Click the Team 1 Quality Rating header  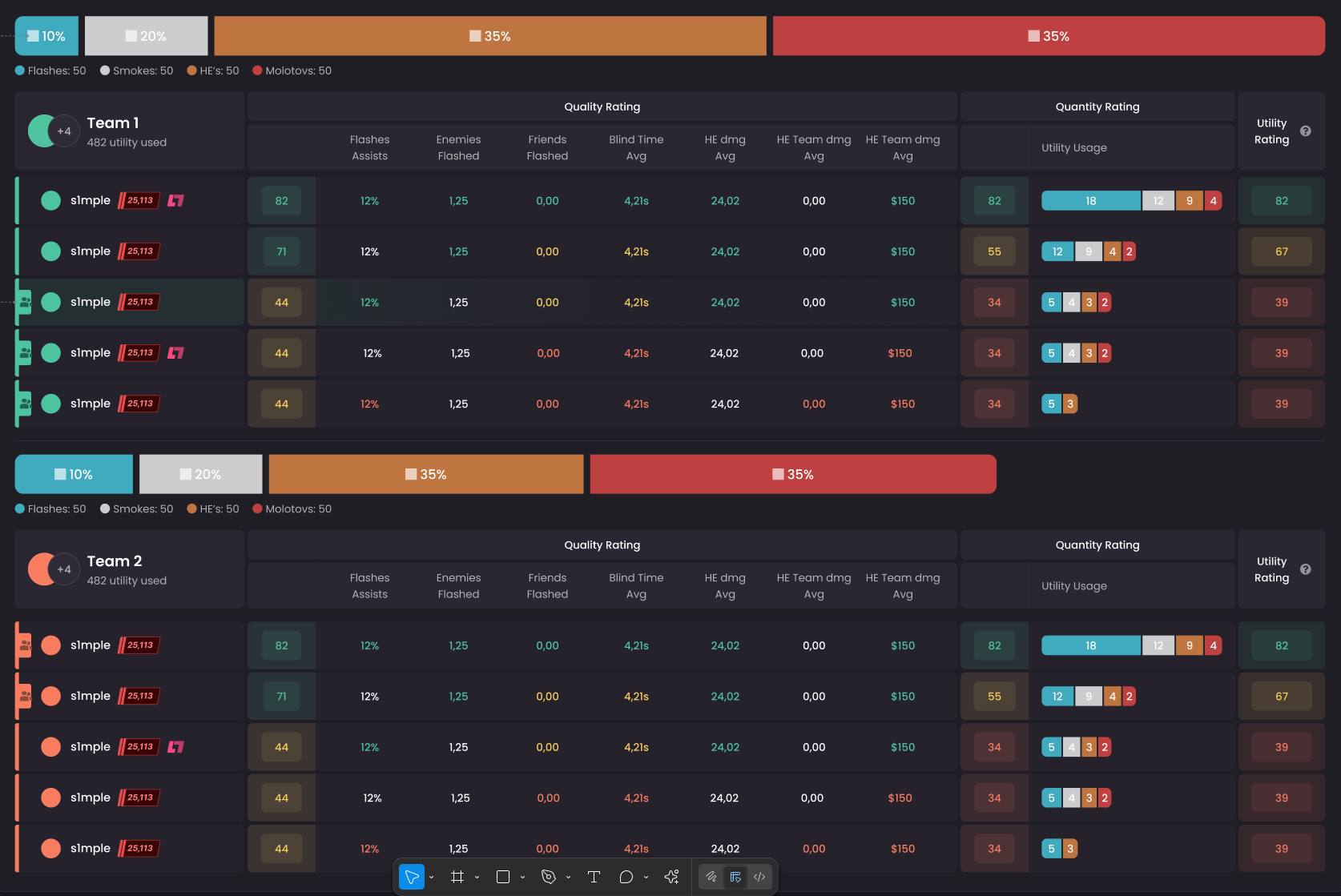point(602,106)
